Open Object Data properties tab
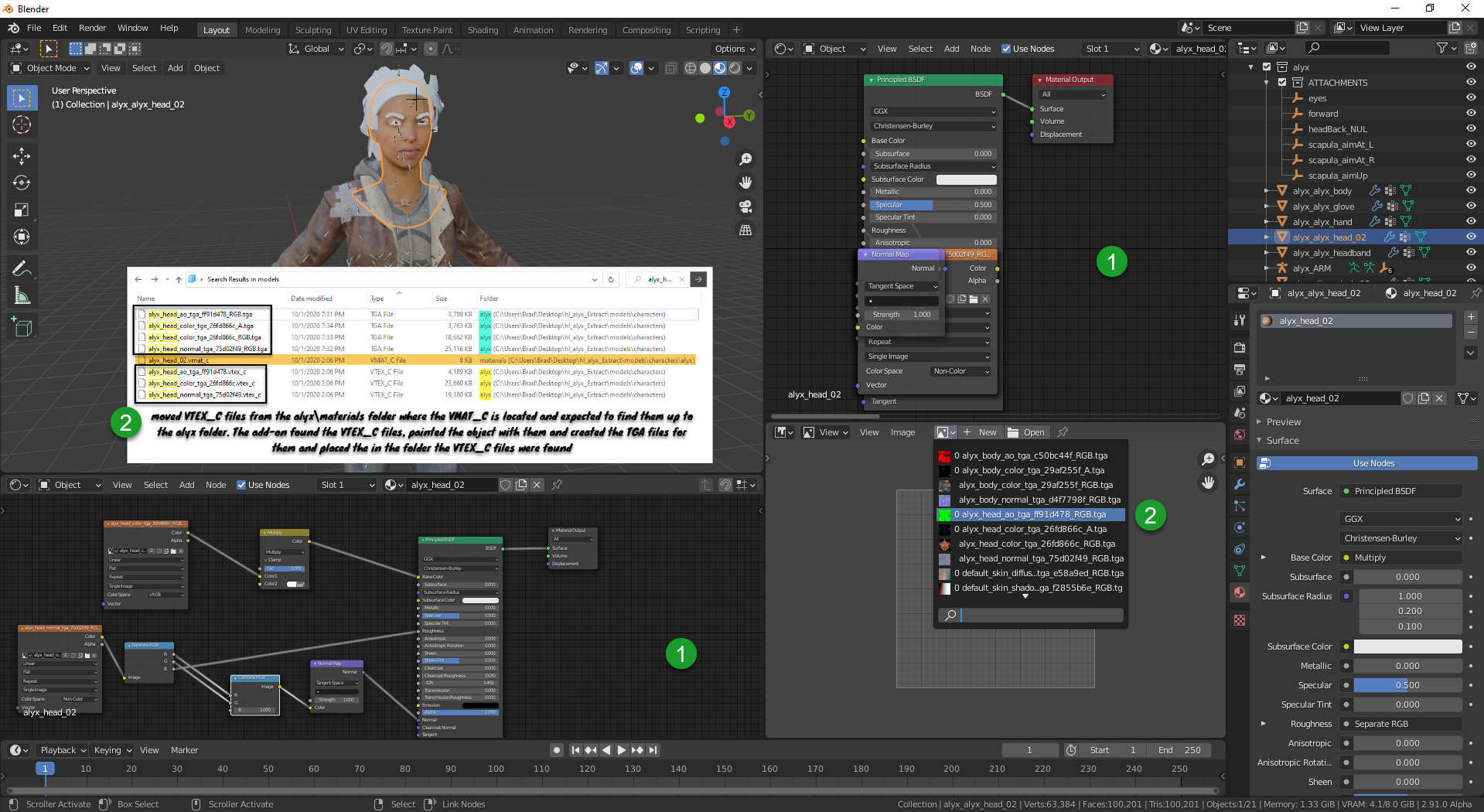The height and width of the screenshot is (812, 1484). coord(1240,571)
